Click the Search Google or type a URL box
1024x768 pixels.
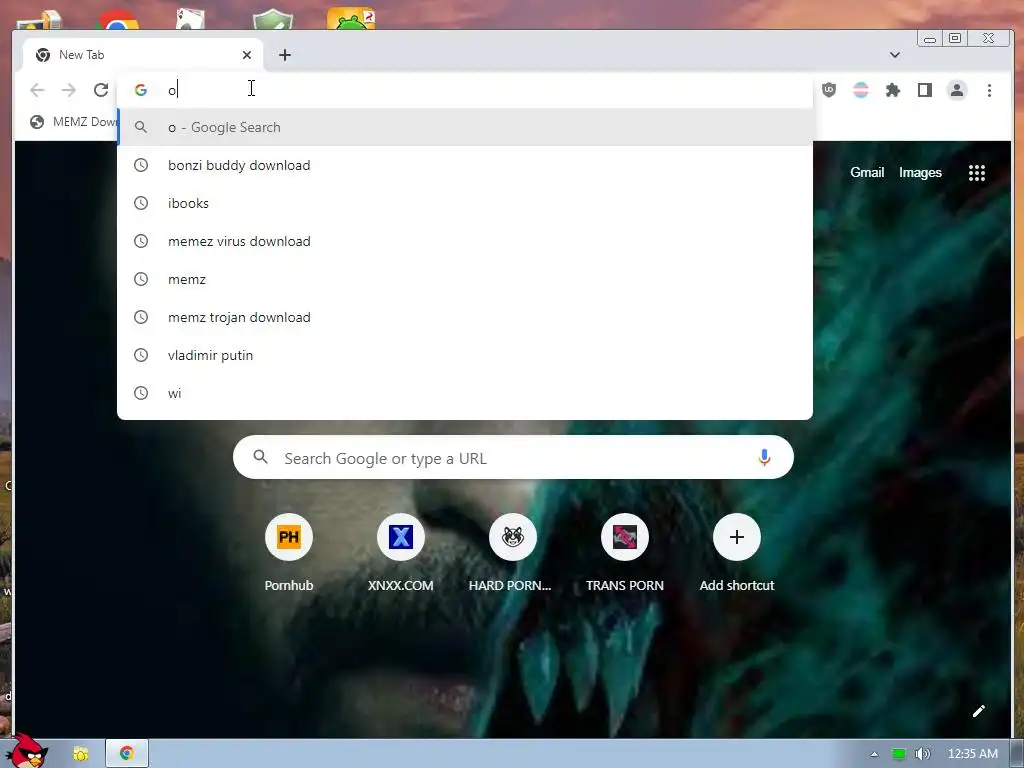click(513, 458)
